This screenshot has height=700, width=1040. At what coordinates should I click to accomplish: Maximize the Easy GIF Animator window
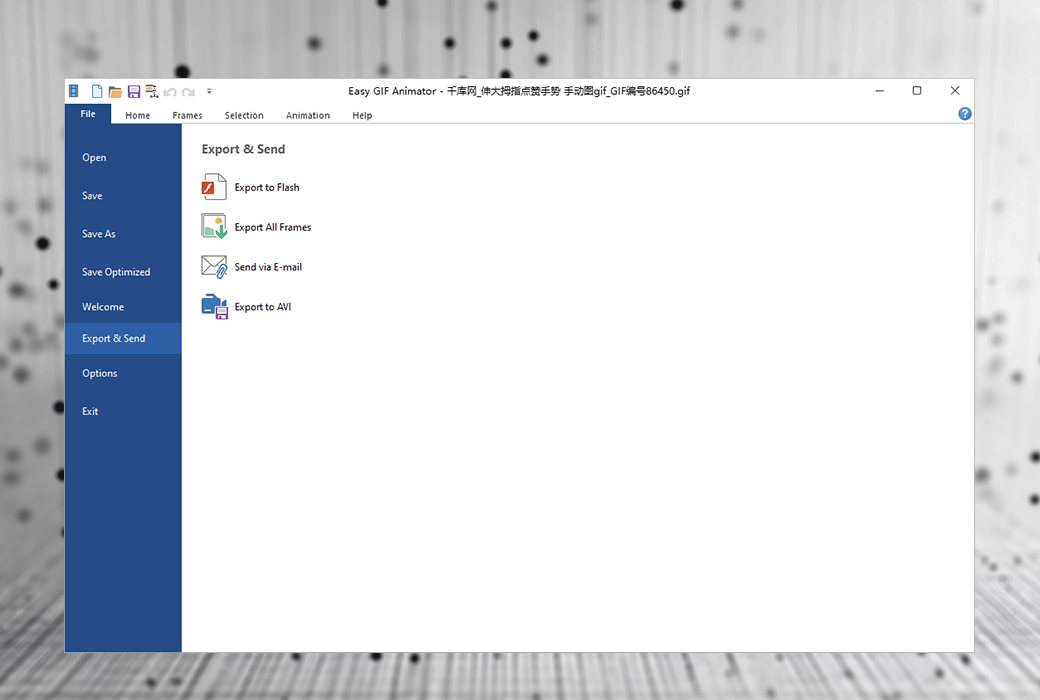pos(917,91)
